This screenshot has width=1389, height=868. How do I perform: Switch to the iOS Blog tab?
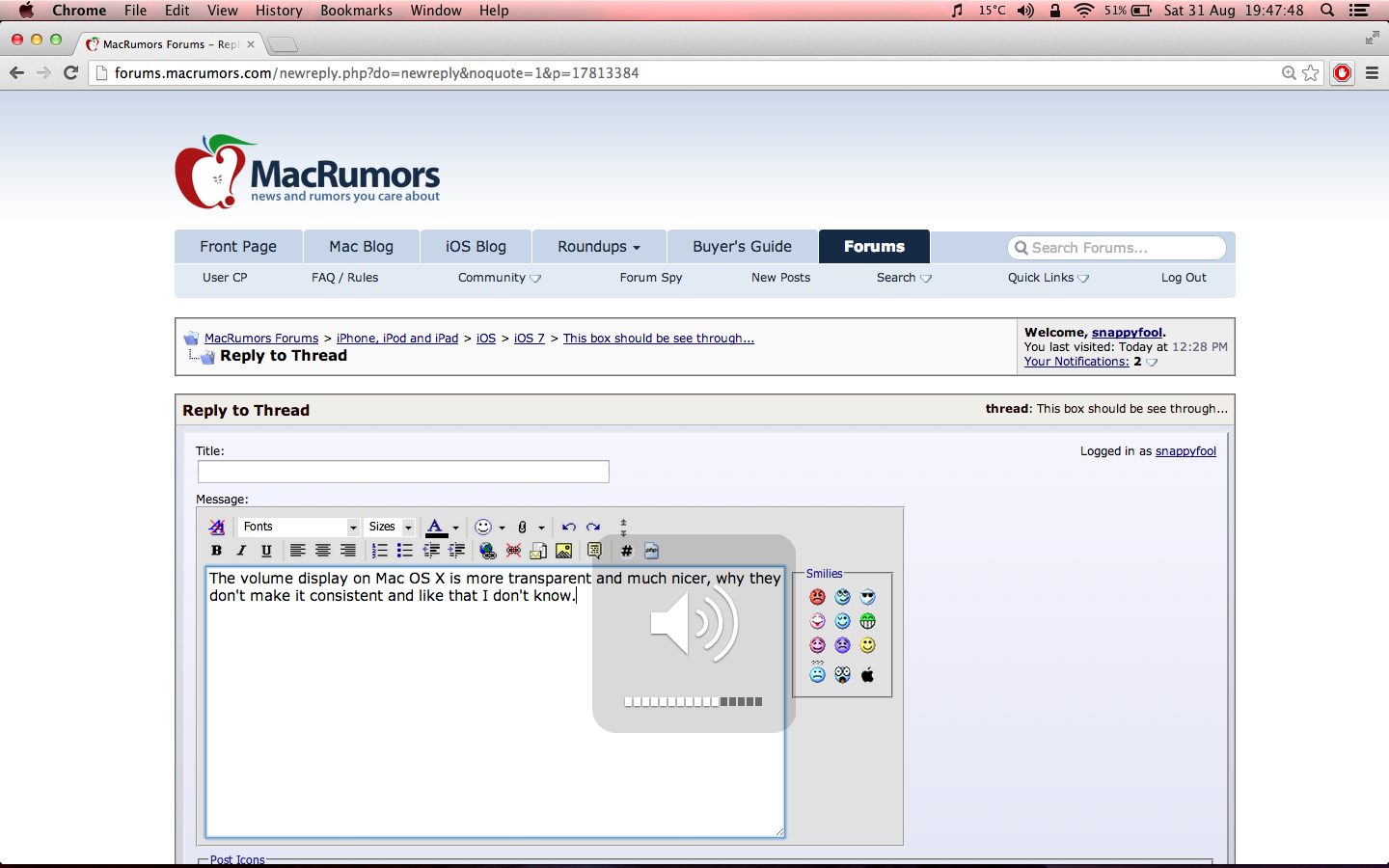pos(476,246)
